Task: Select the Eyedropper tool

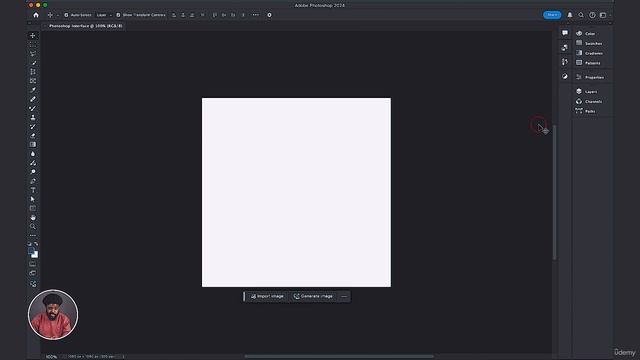Action: click(33, 90)
